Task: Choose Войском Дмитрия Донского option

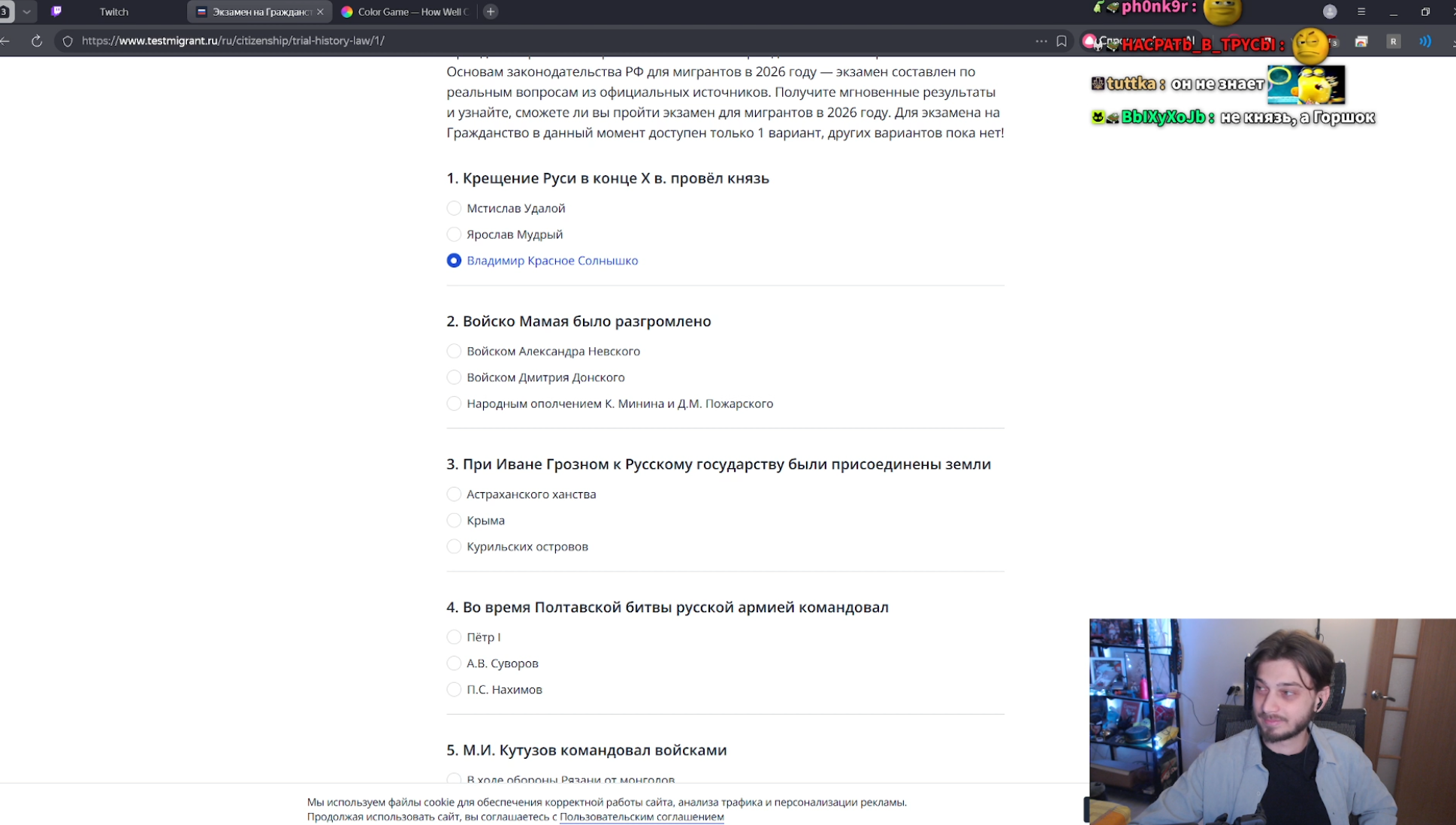Action: pos(454,377)
